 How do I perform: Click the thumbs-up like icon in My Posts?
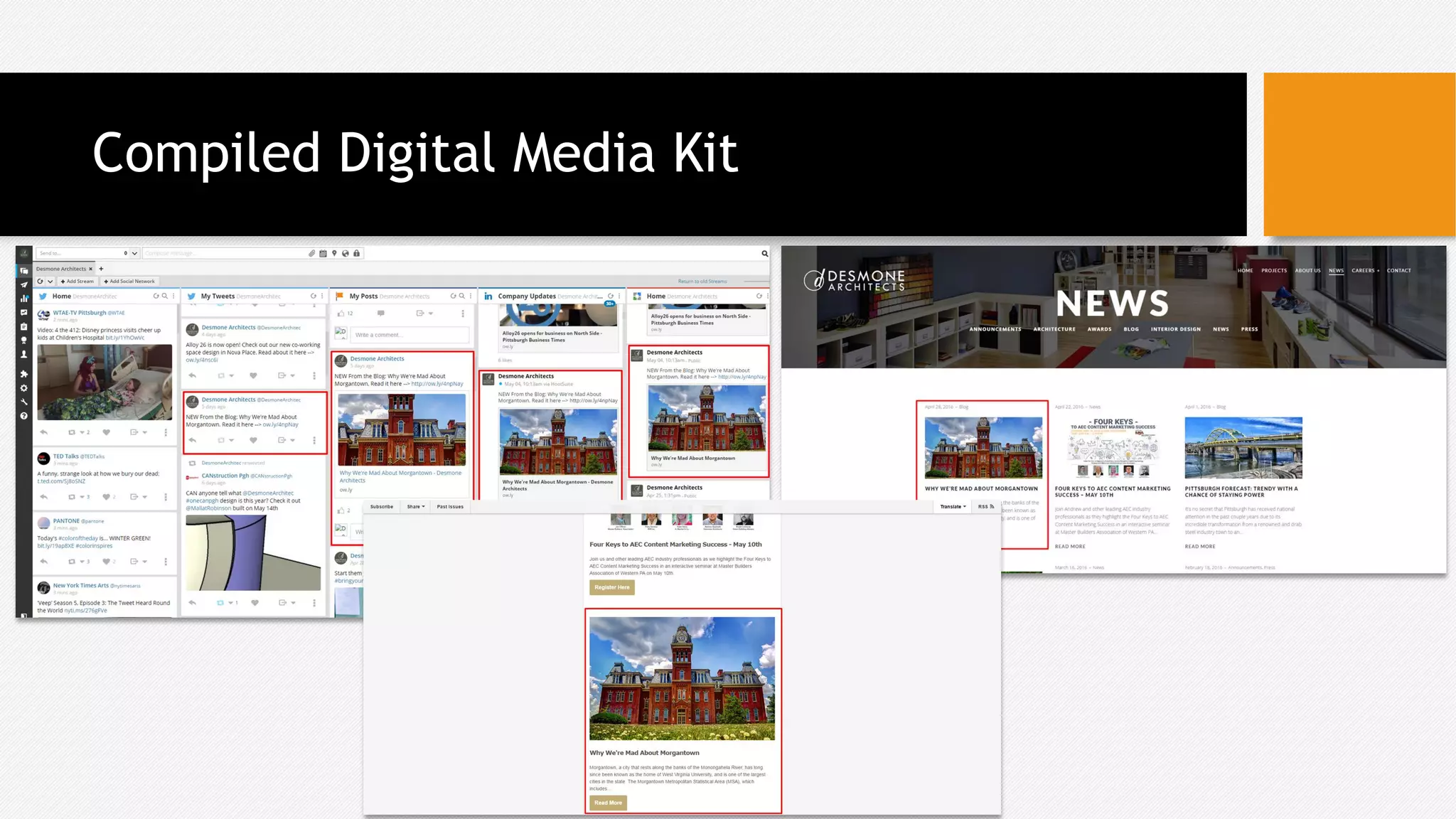click(x=341, y=314)
